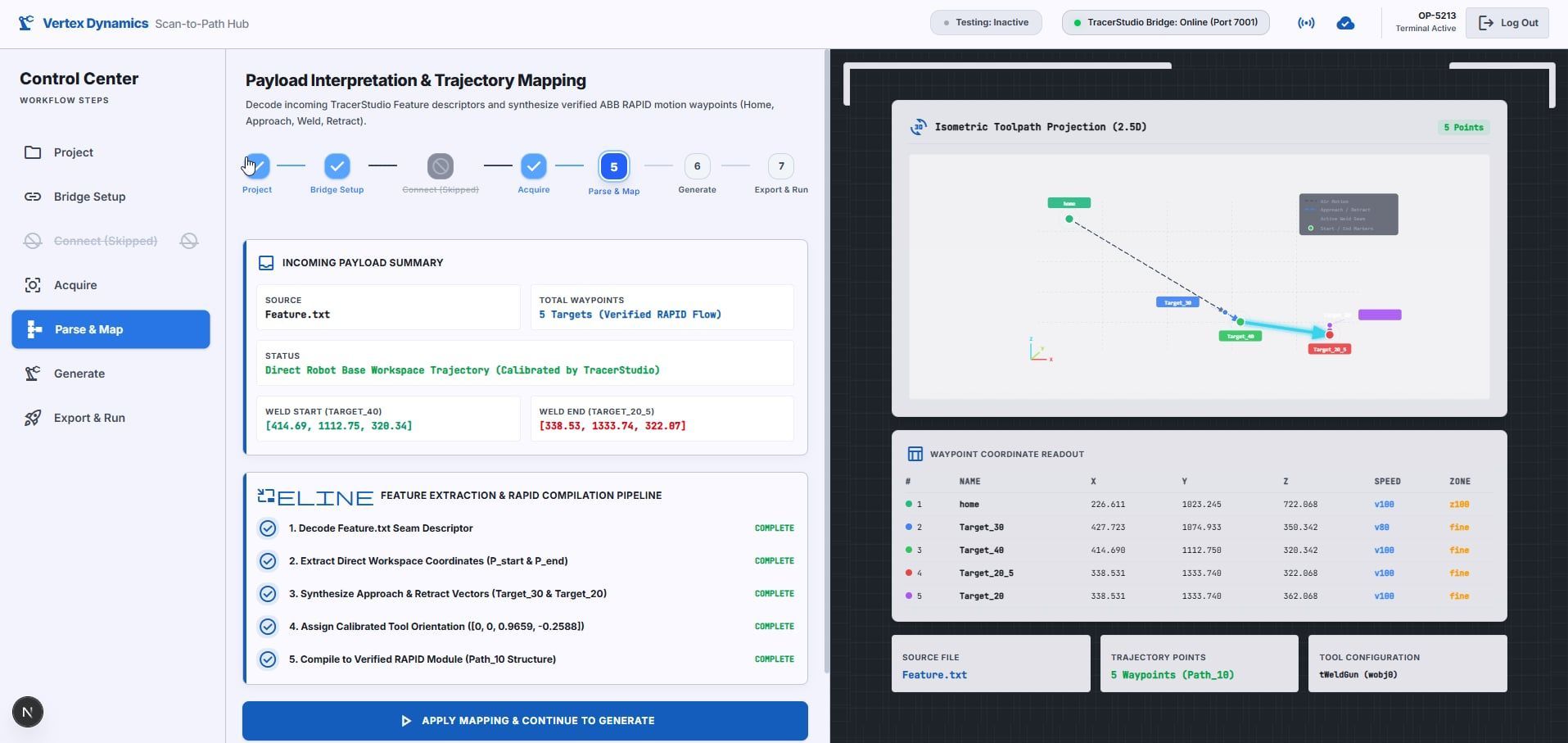Click the broadcast signal icon in header
Screen dimensions: 1568x743
(1306, 23)
